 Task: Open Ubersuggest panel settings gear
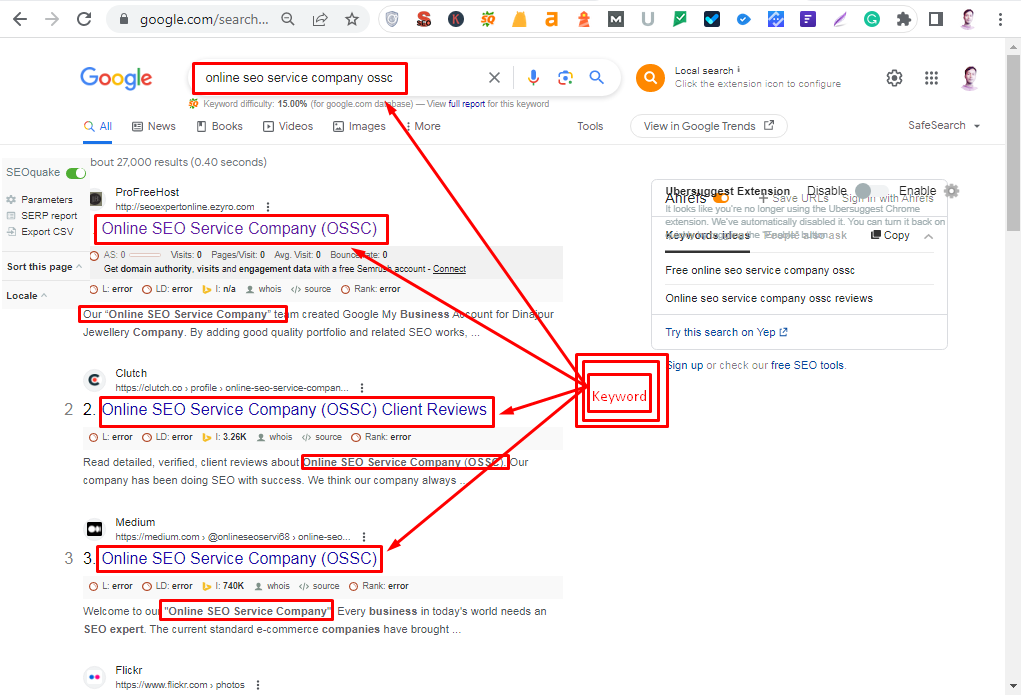pos(951,191)
